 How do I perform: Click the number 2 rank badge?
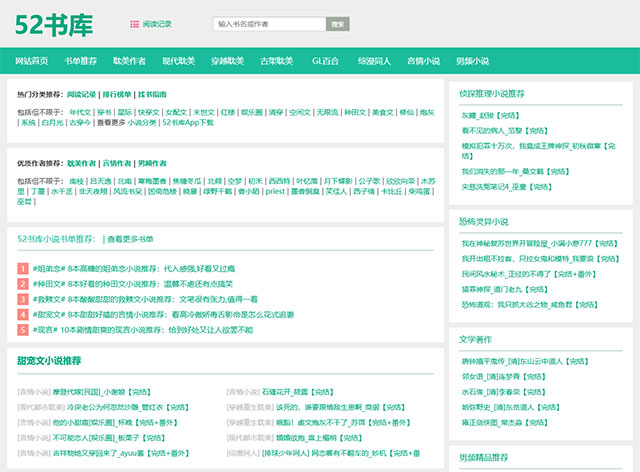click(23, 283)
